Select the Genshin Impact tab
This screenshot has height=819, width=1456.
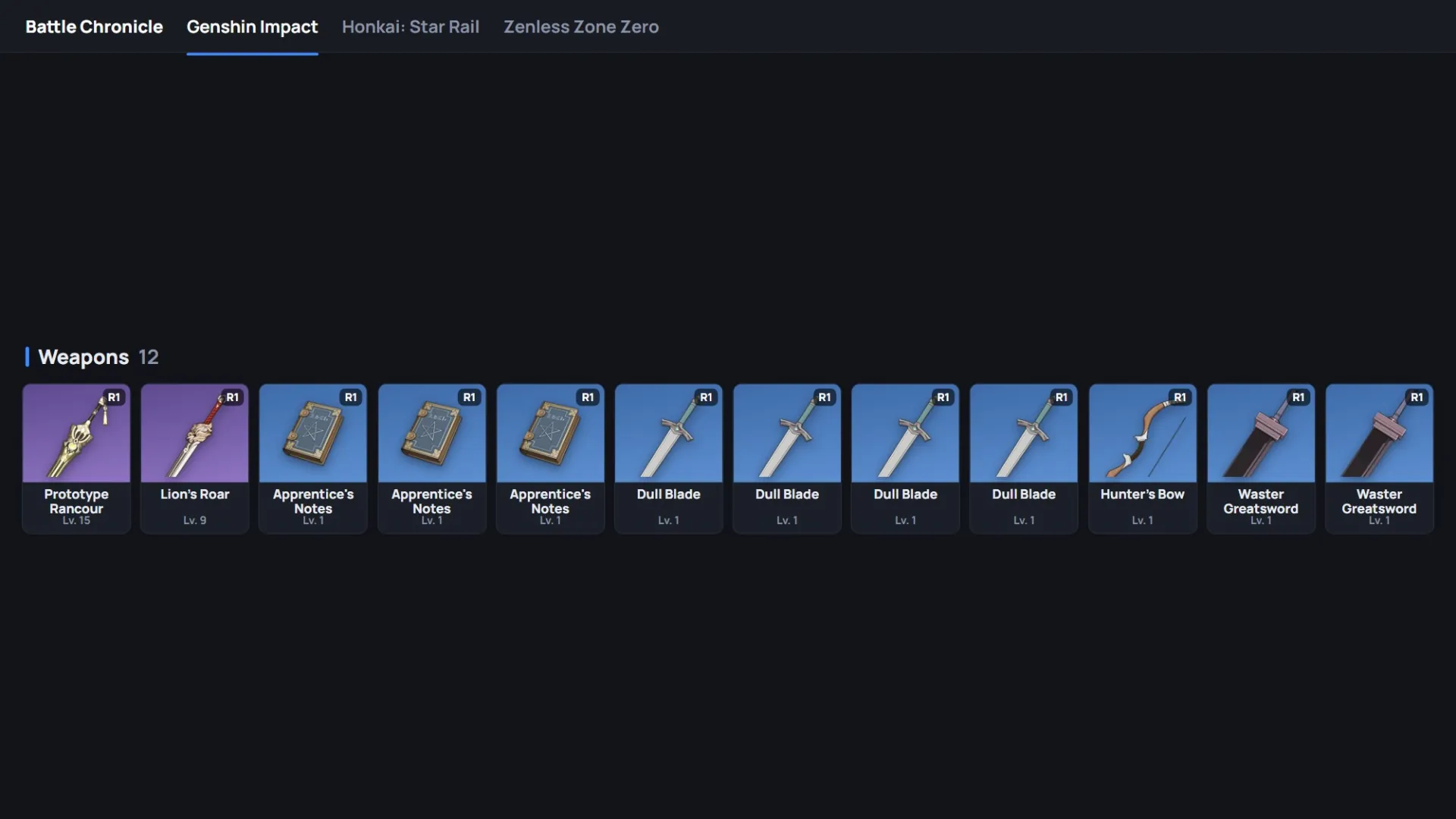coord(252,27)
